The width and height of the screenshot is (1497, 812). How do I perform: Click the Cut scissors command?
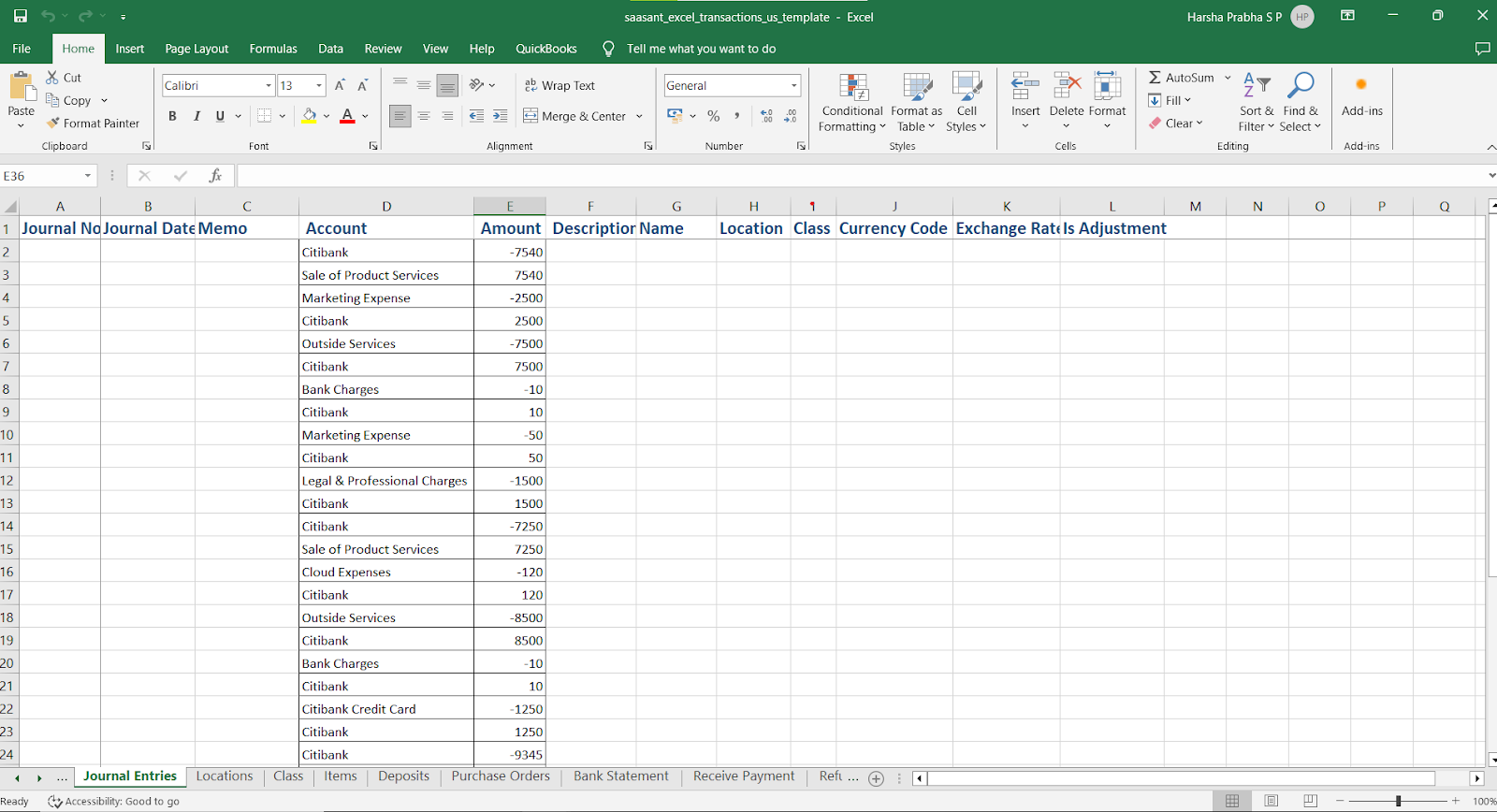64,78
